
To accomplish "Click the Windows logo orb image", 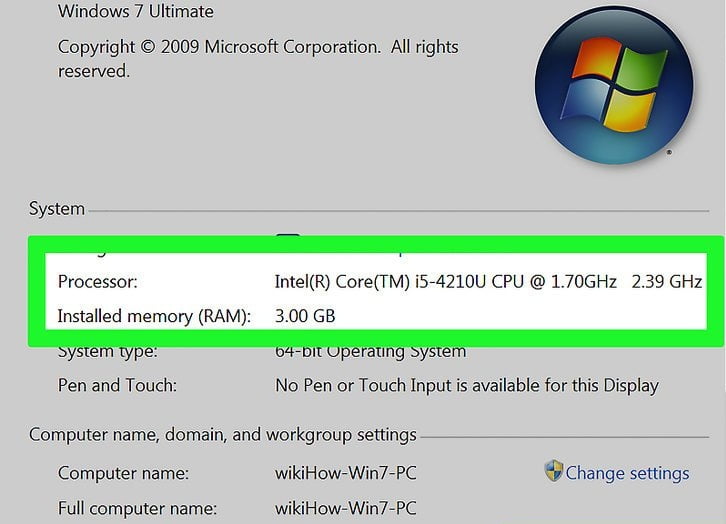I will click(x=614, y=86).
